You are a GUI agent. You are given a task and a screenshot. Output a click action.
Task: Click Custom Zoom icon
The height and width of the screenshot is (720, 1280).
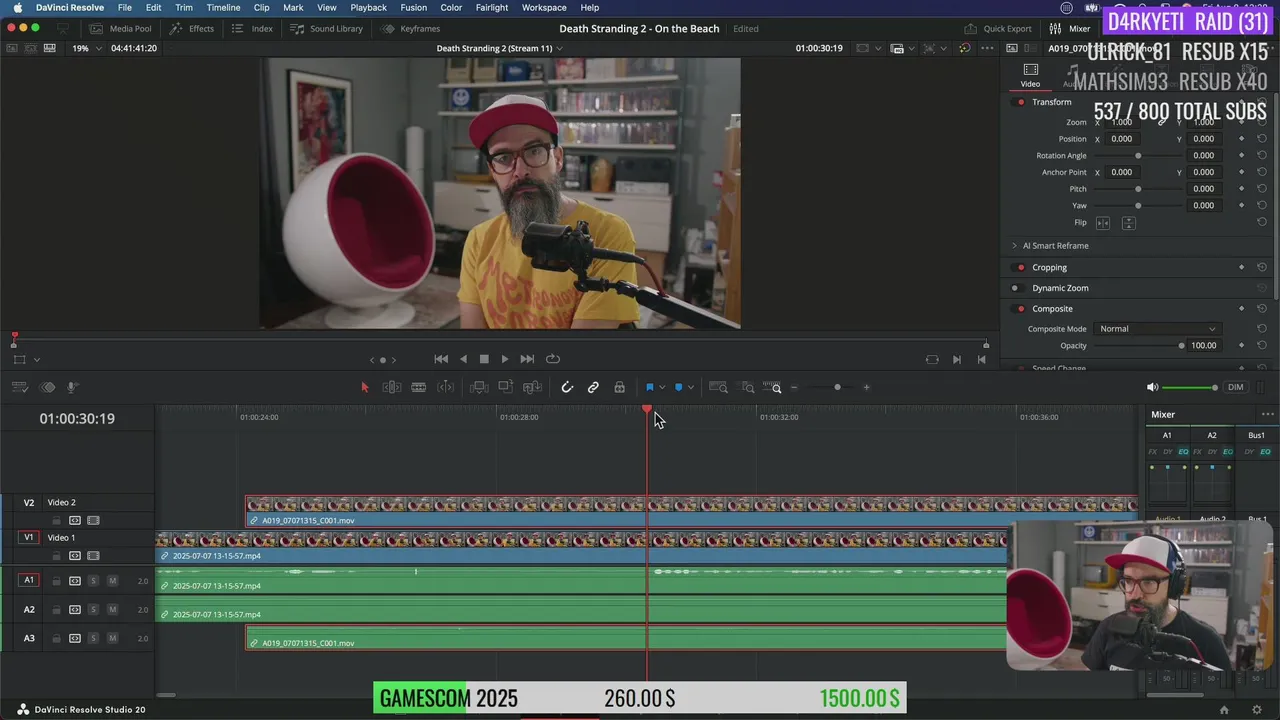point(772,387)
